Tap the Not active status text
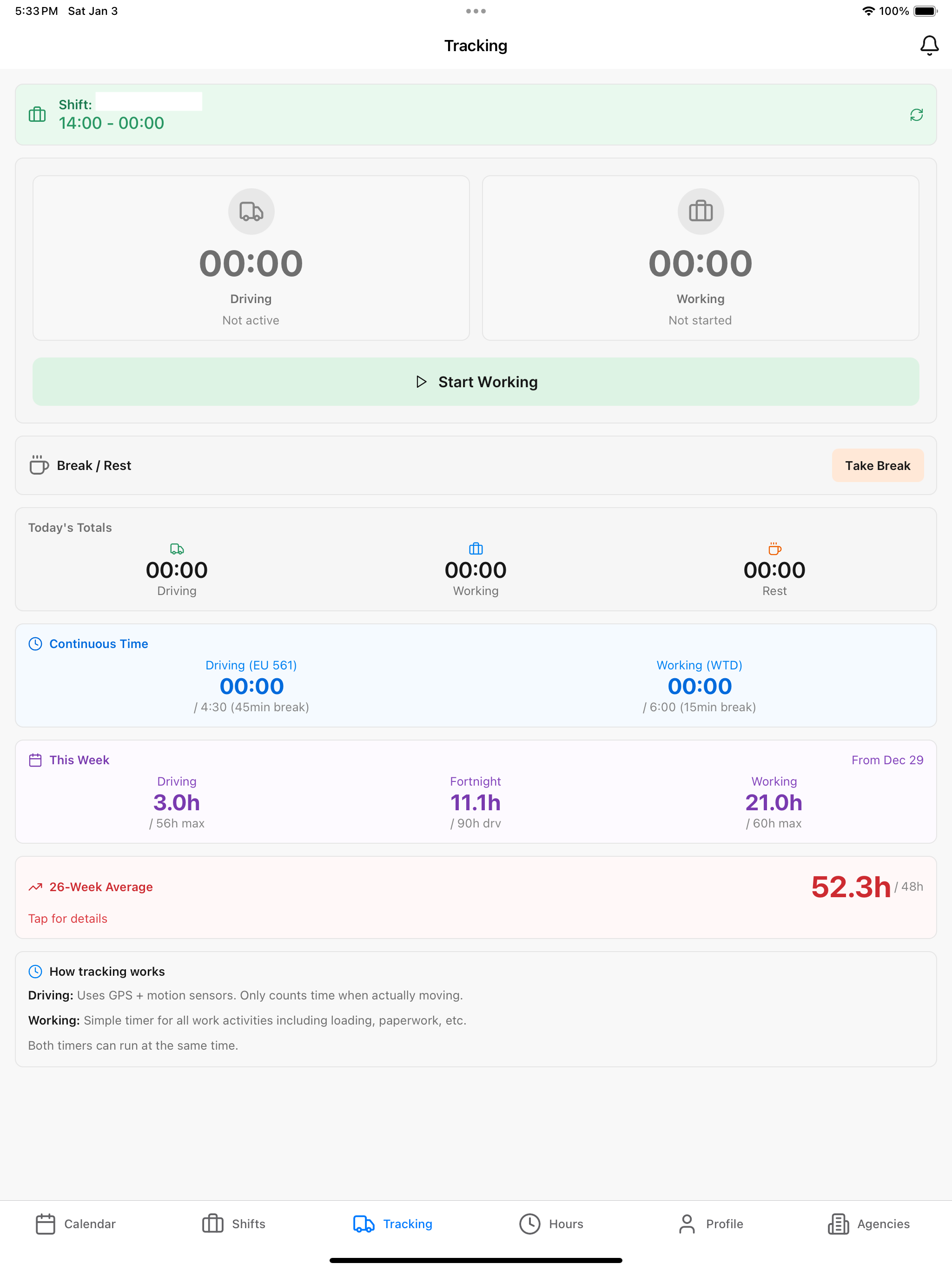The width and height of the screenshot is (952, 1270). [x=251, y=320]
